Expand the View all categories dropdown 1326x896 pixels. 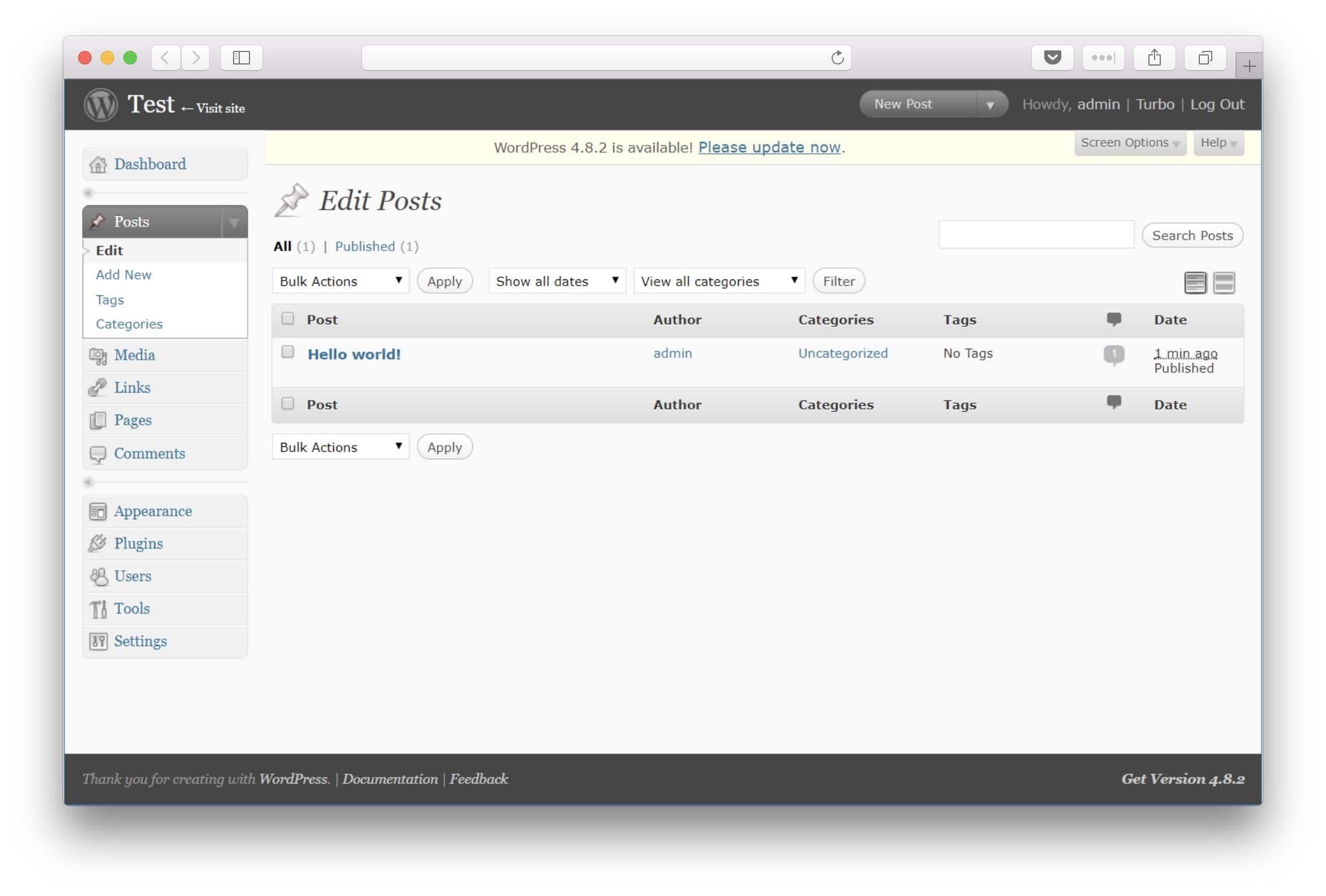(x=719, y=281)
